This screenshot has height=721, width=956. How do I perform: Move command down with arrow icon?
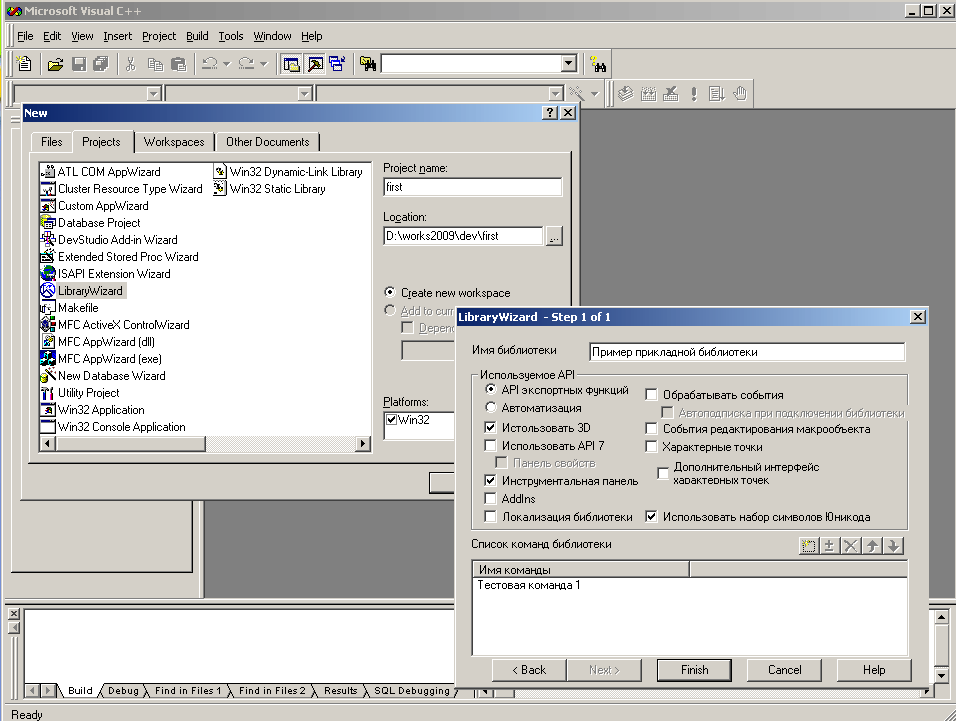click(893, 545)
